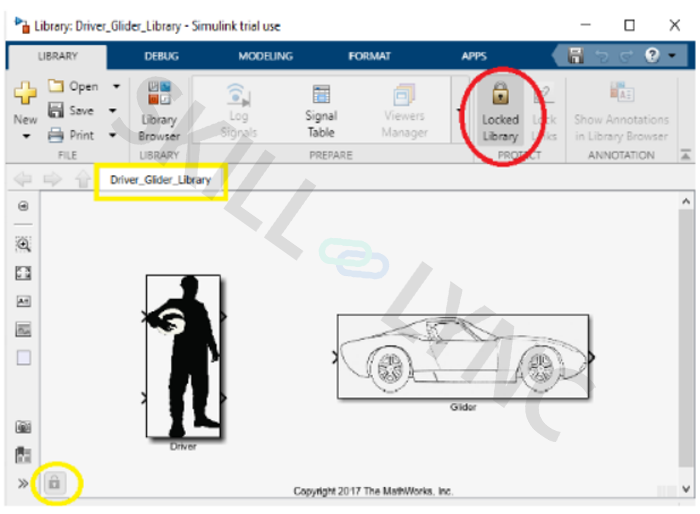Maximize the Simulink library window
This screenshot has width=700, height=514.
click(x=629, y=25)
